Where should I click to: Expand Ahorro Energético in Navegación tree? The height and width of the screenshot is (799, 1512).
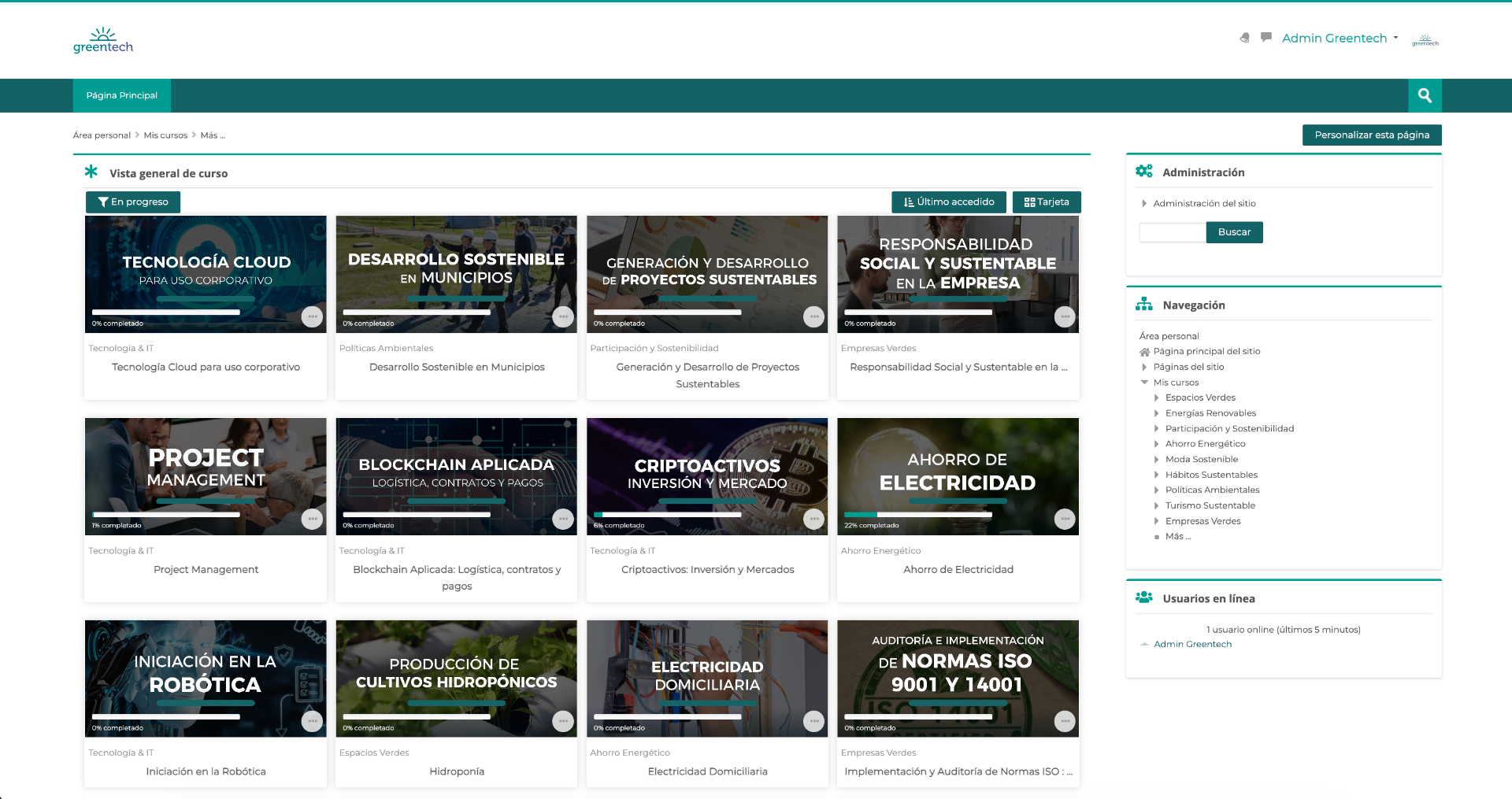tap(1156, 444)
